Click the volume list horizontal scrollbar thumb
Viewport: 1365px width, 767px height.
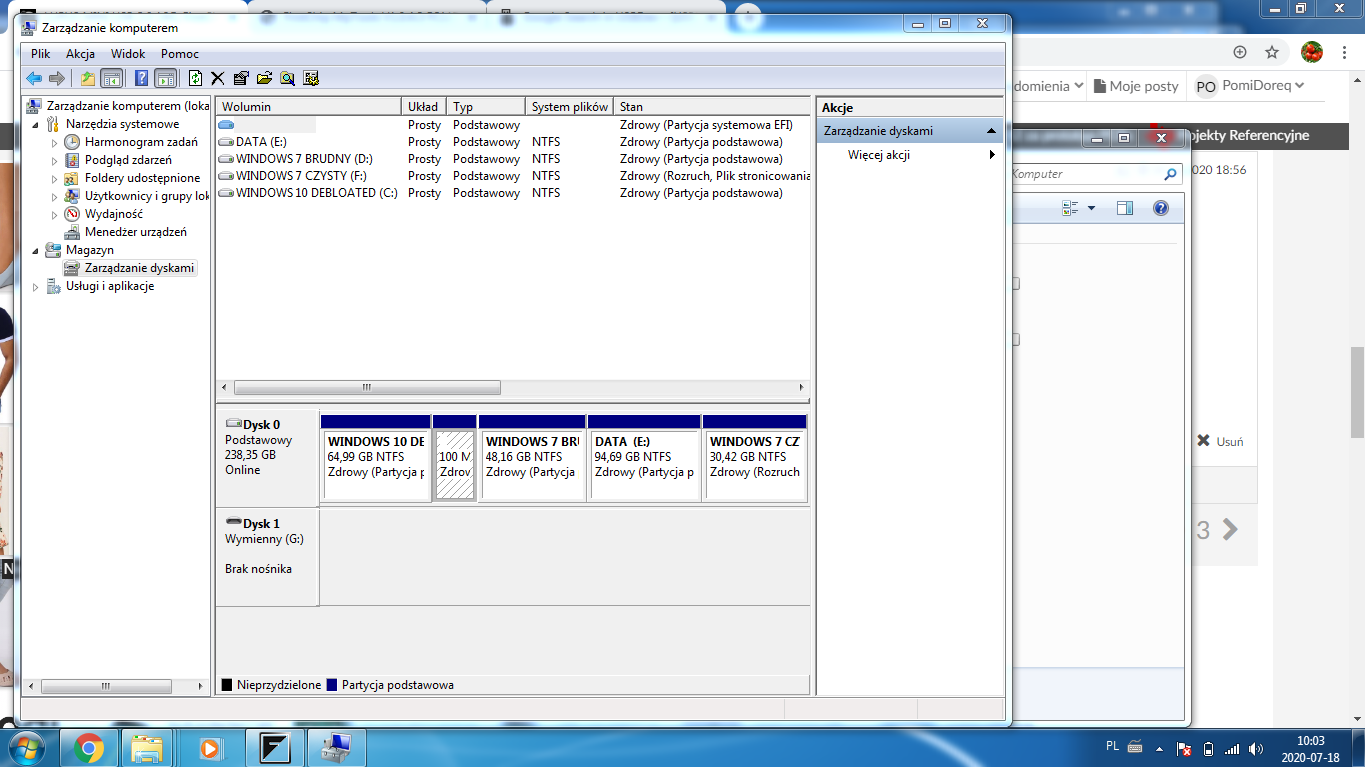366,387
